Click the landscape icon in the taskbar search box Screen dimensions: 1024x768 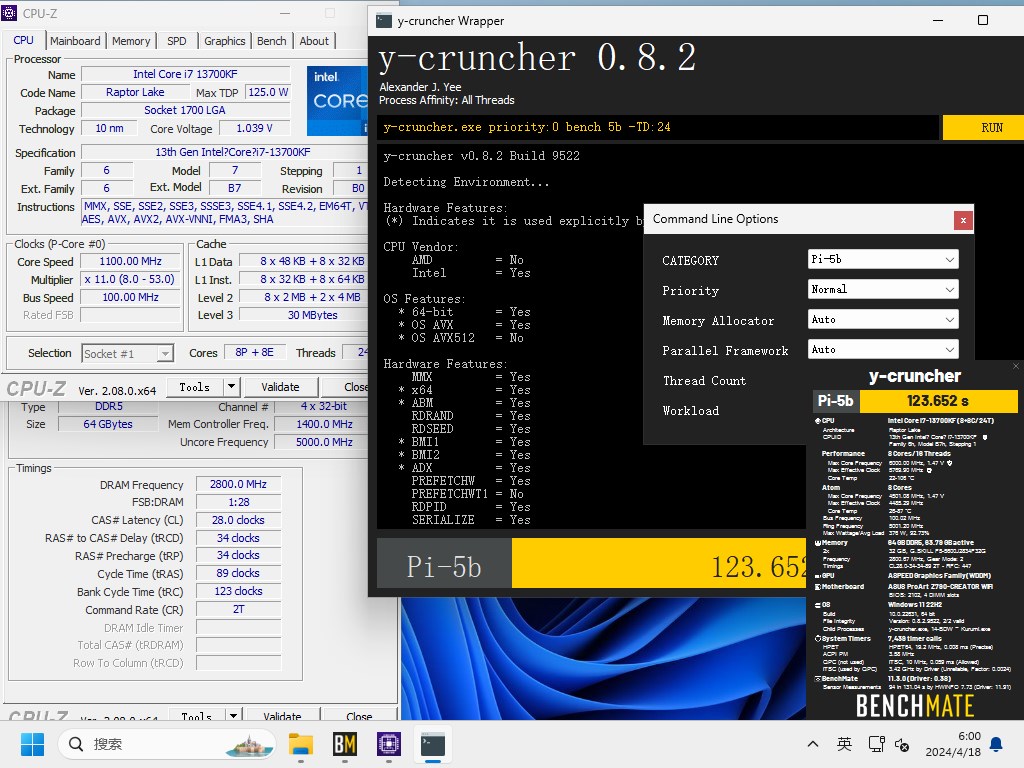[249, 745]
